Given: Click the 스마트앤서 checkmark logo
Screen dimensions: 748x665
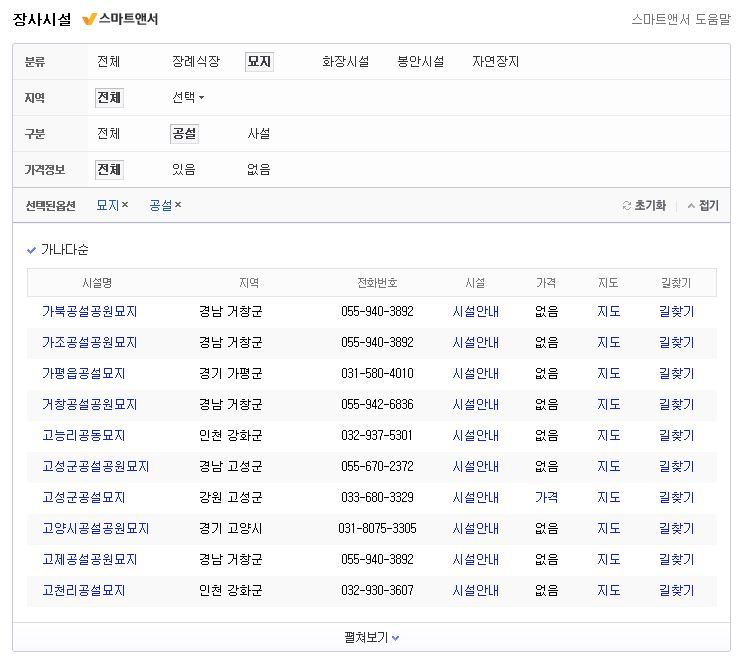Looking at the screenshot, I should pyautogui.click(x=89, y=20).
